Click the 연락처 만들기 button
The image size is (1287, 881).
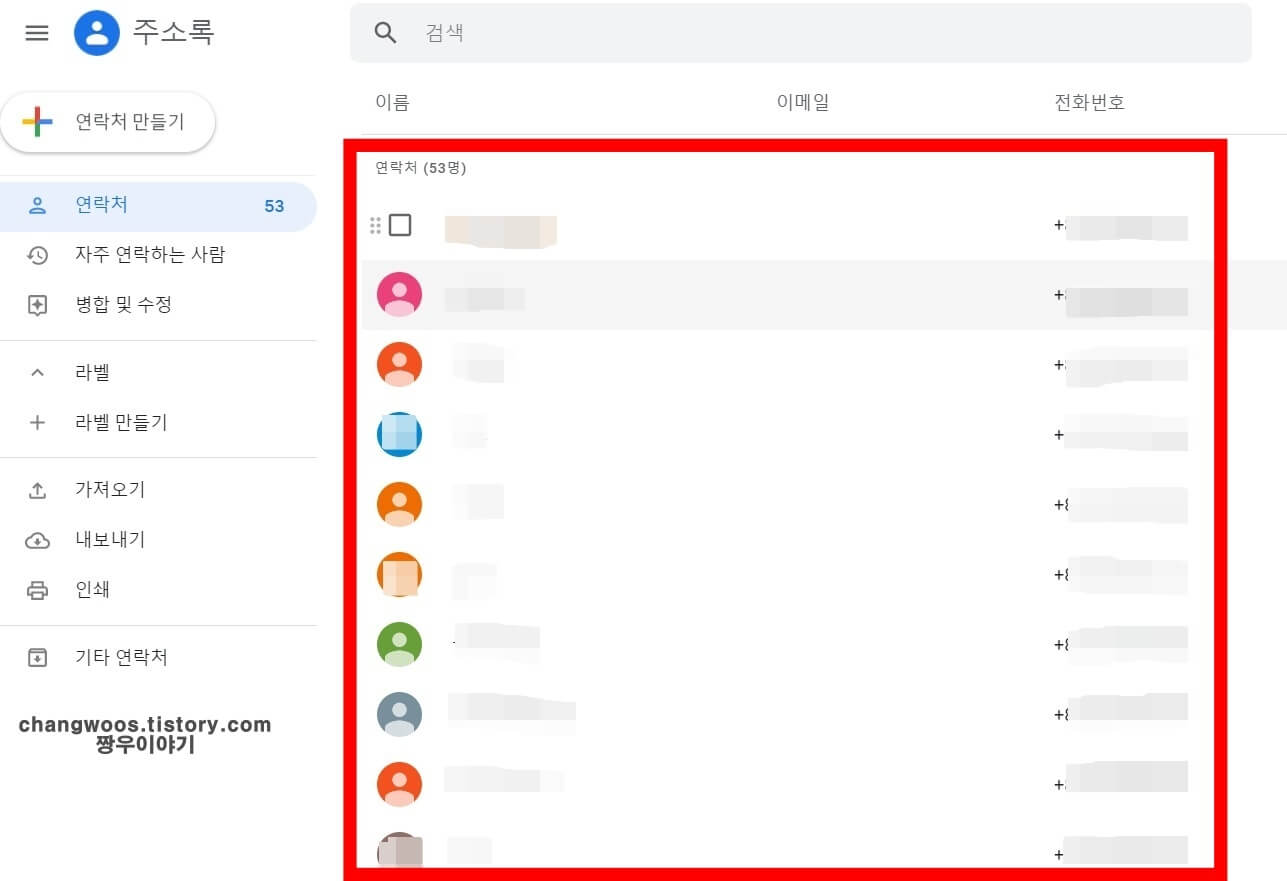pyautogui.click(x=108, y=122)
